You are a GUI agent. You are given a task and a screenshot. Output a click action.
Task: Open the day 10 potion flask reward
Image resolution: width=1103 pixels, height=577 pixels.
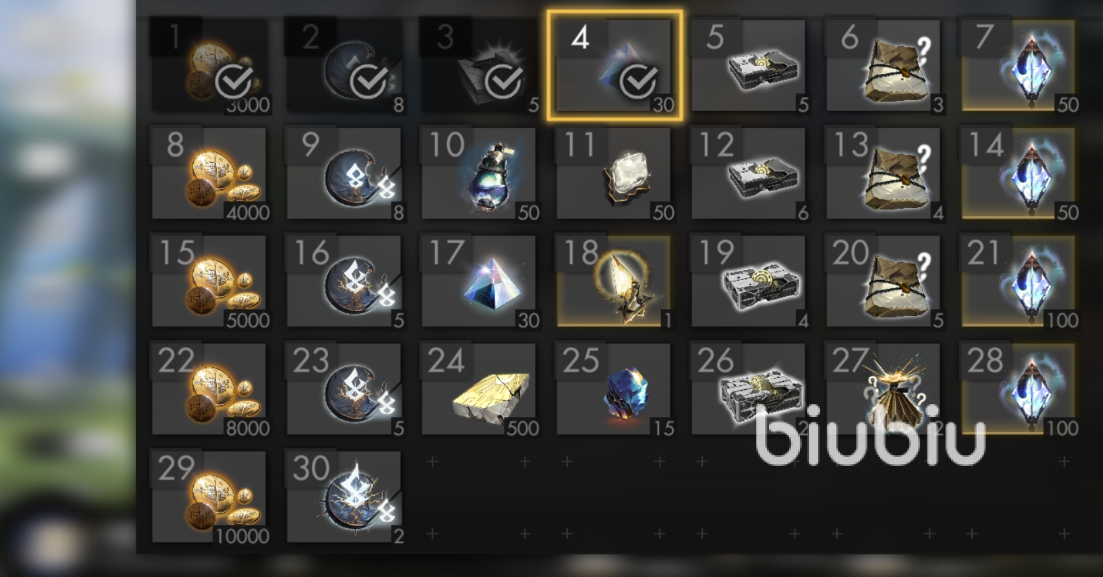coord(479,173)
